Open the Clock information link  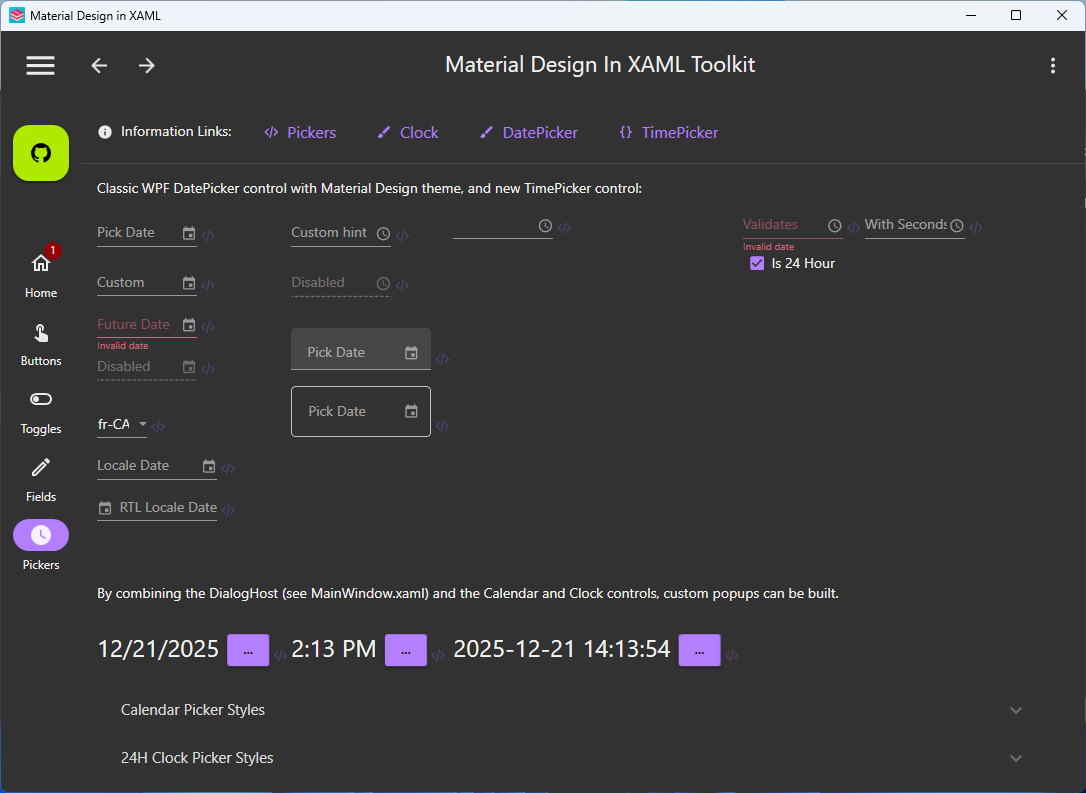point(407,132)
